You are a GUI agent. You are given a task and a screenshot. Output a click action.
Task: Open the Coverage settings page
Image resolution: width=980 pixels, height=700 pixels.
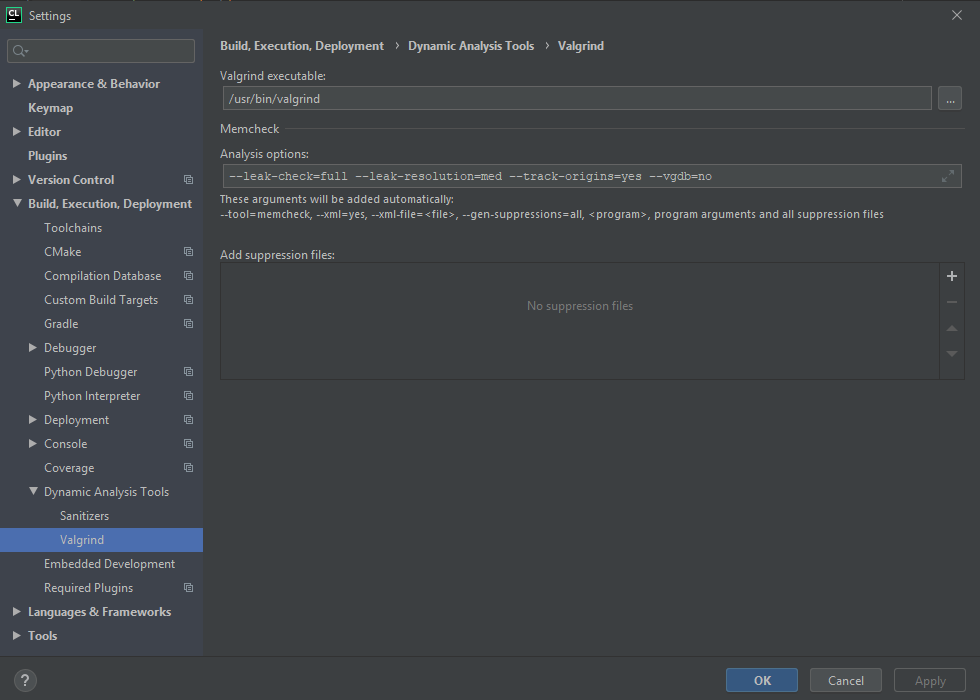(x=69, y=468)
